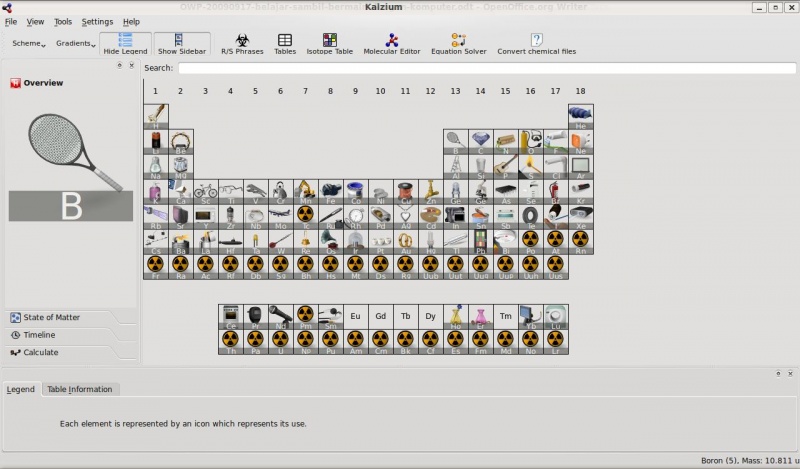Select the Helium element tile
800x469 pixels.
tap(580, 116)
